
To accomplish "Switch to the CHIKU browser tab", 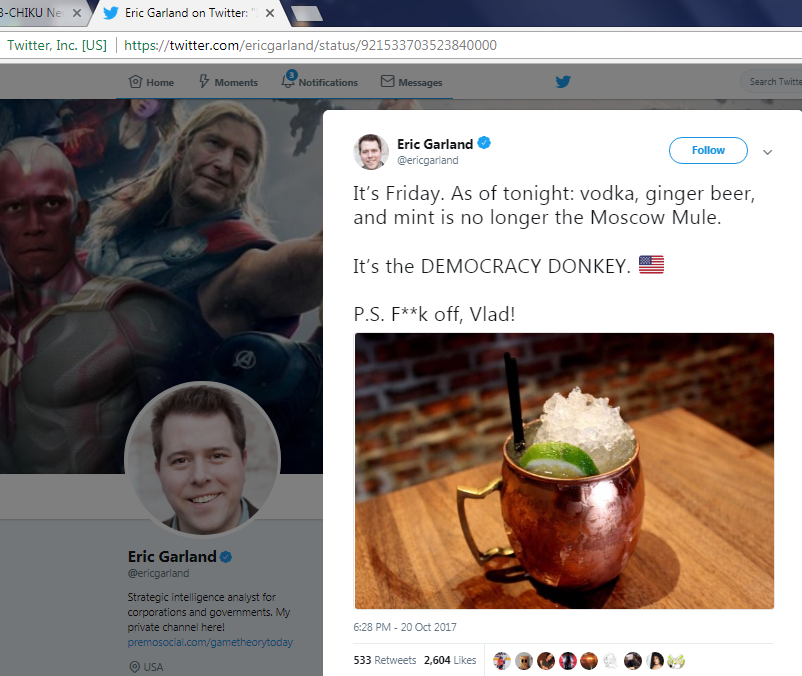I will 36,13.
